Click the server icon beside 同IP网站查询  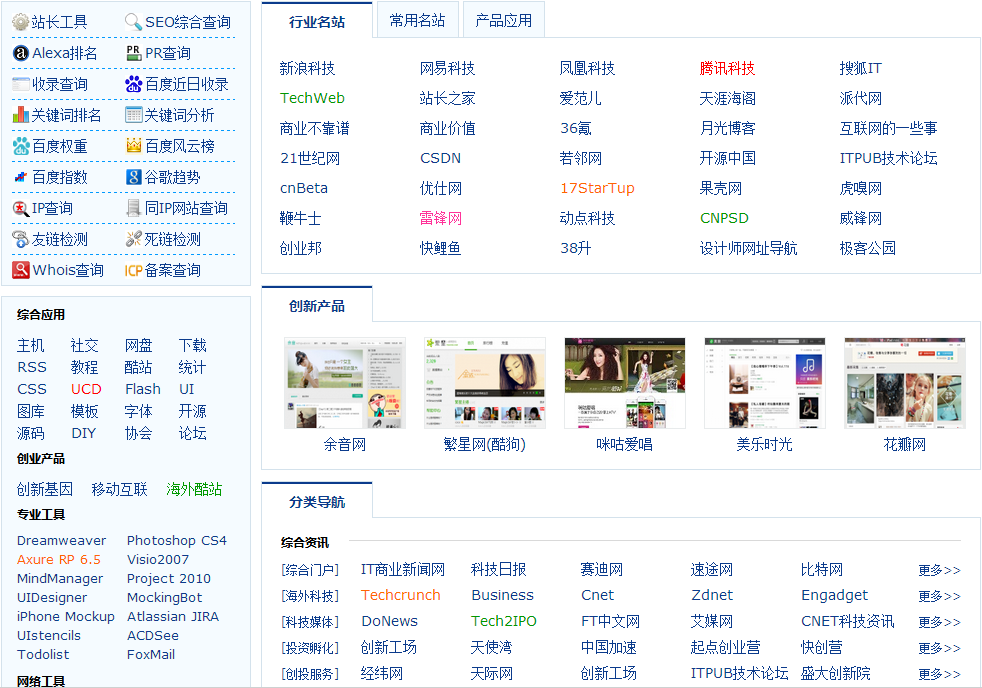click(x=133, y=208)
